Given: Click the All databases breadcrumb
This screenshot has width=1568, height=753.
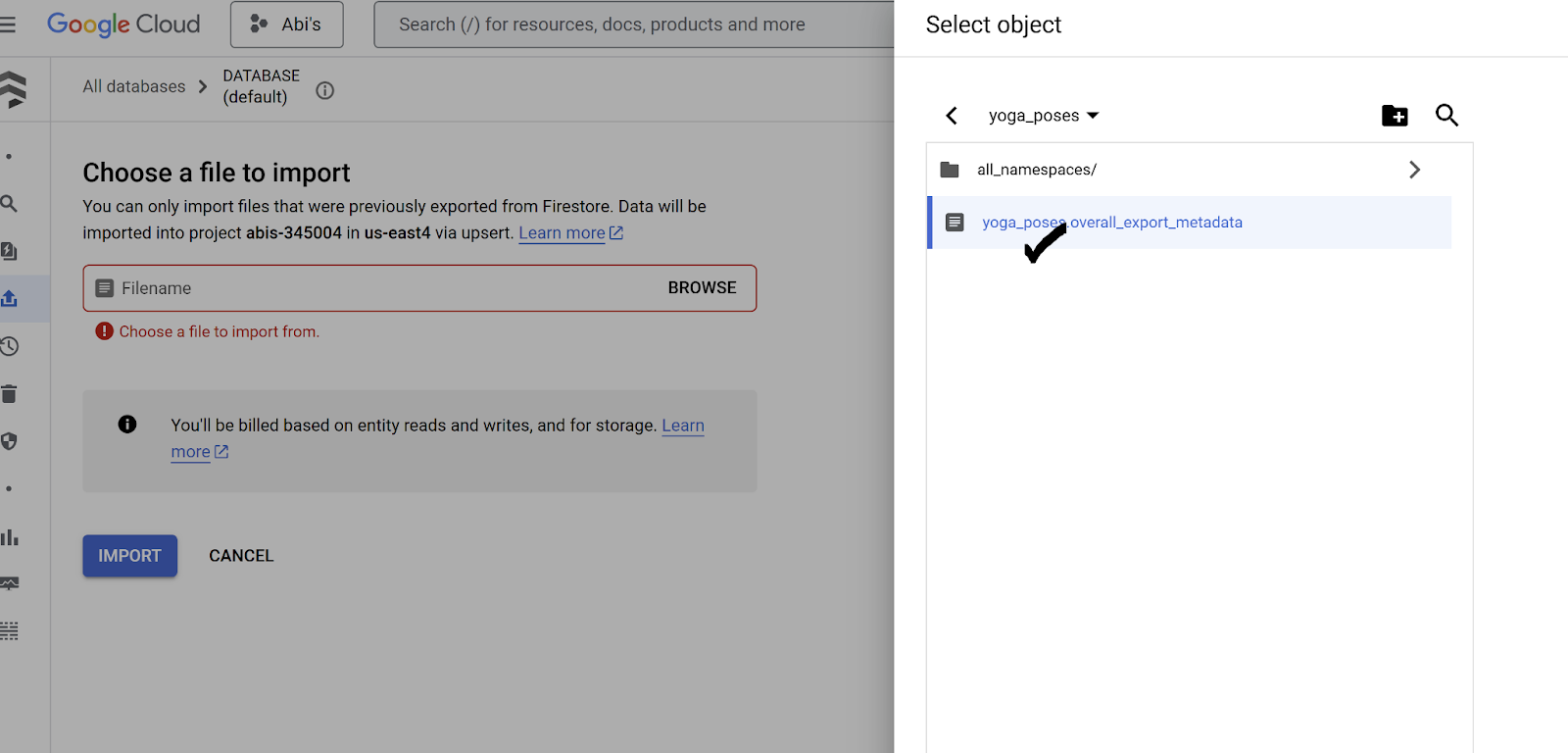Looking at the screenshot, I should pos(134,86).
